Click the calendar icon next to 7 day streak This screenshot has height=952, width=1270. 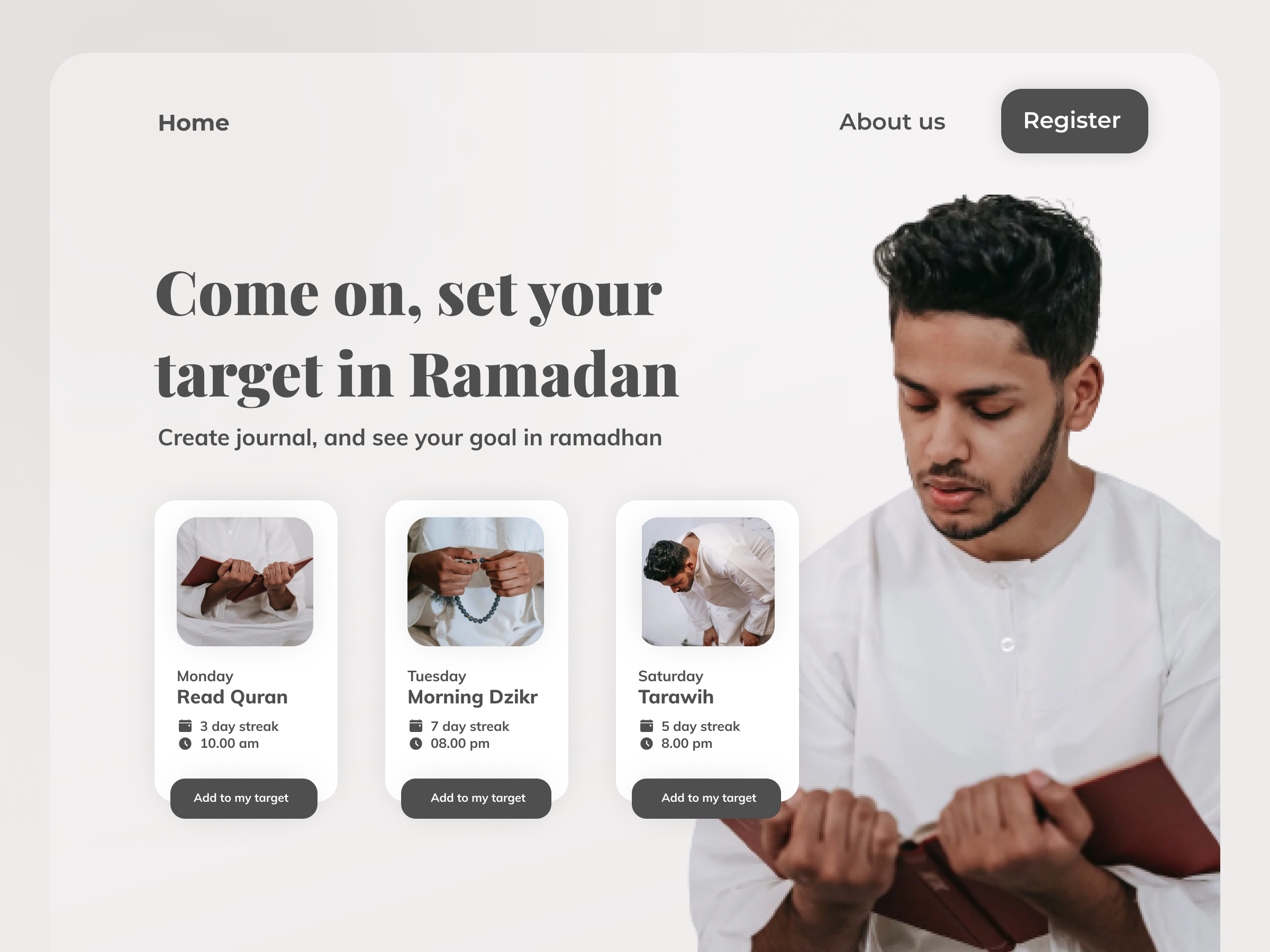click(x=416, y=726)
